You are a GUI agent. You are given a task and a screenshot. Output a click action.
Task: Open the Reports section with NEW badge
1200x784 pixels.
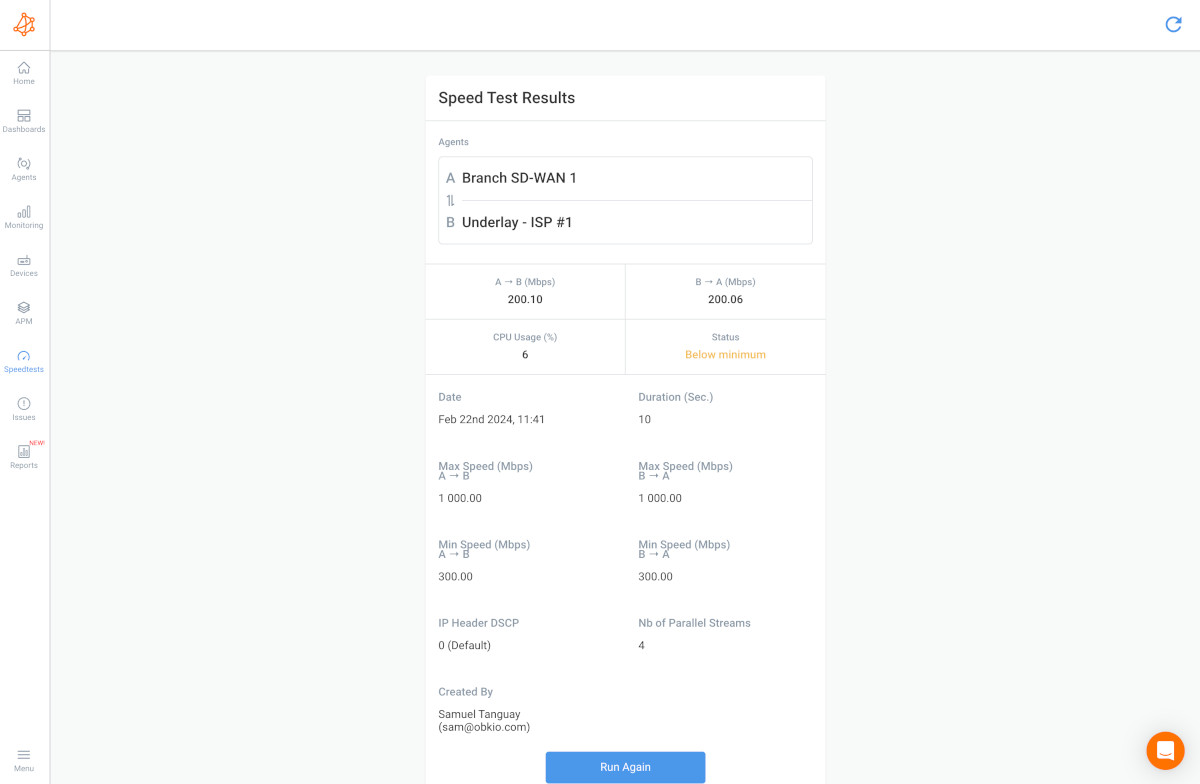[x=23, y=455]
